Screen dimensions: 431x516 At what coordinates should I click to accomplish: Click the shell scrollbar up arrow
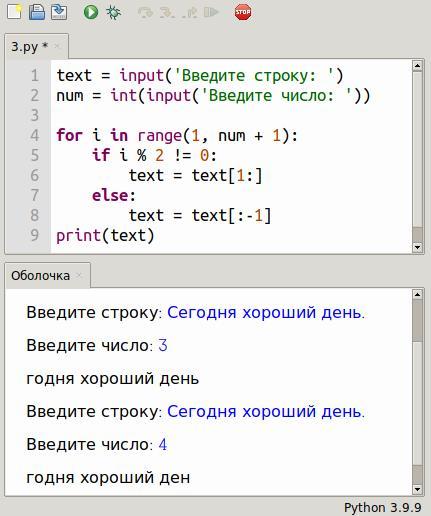click(417, 294)
